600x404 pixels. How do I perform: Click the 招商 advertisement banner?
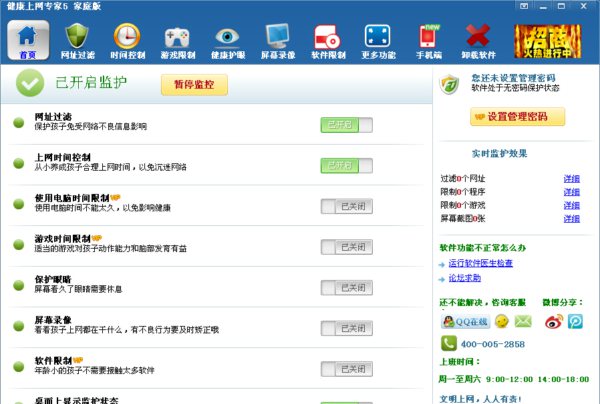click(x=546, y=40)
